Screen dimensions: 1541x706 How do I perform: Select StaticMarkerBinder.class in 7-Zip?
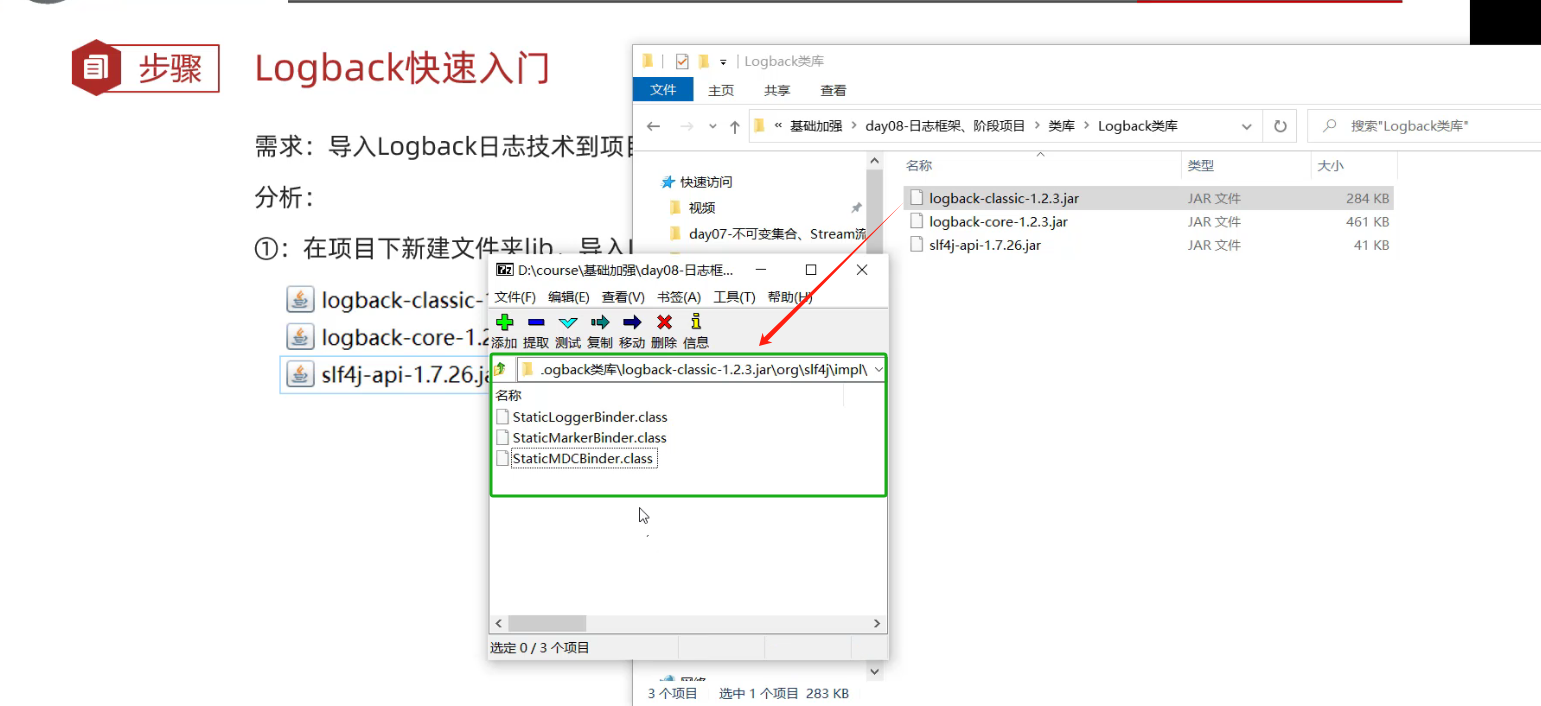click(x=589, y=438)
